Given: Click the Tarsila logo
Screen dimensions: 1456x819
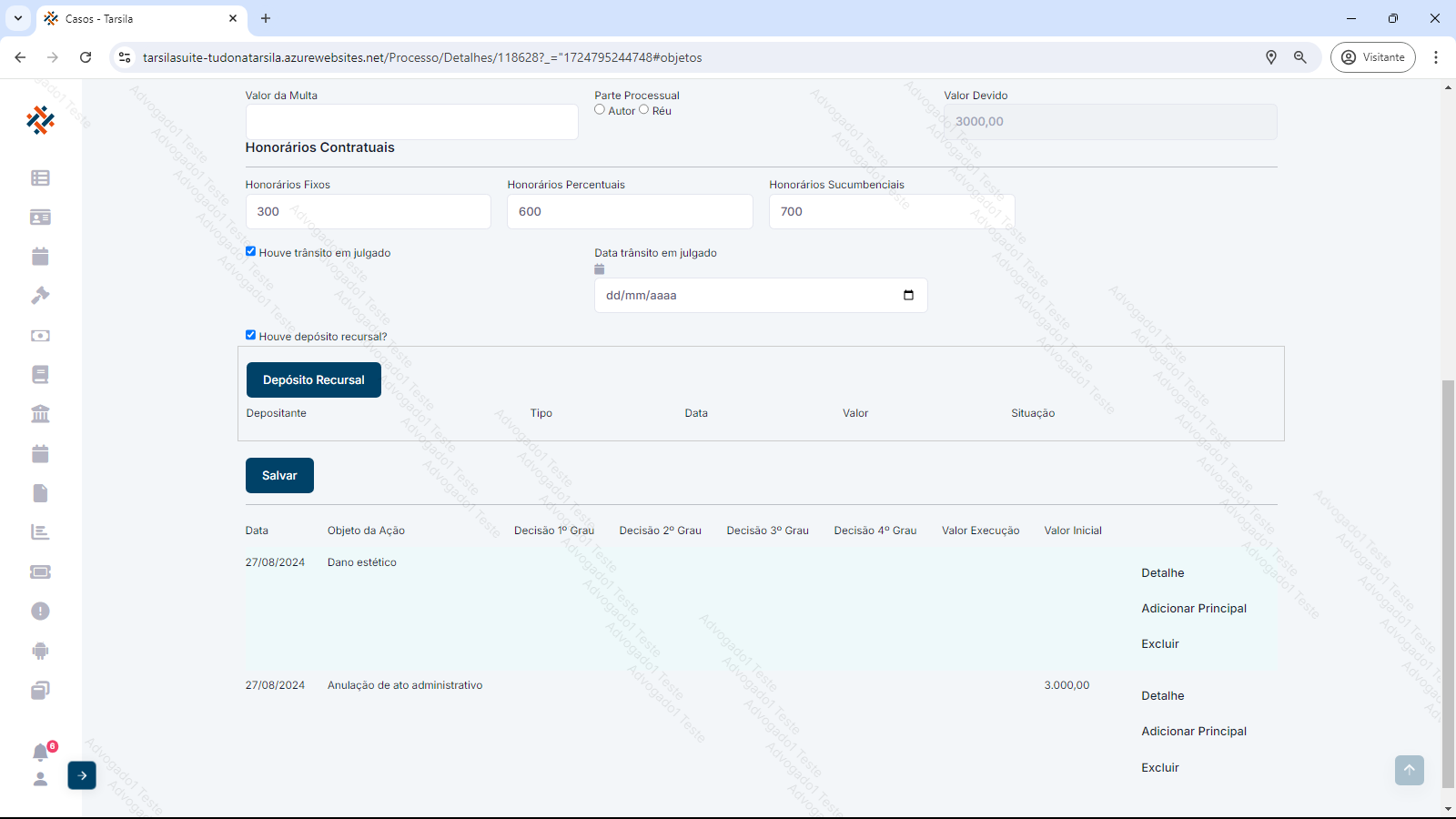Looking at the screenshot, I should 40,119.
